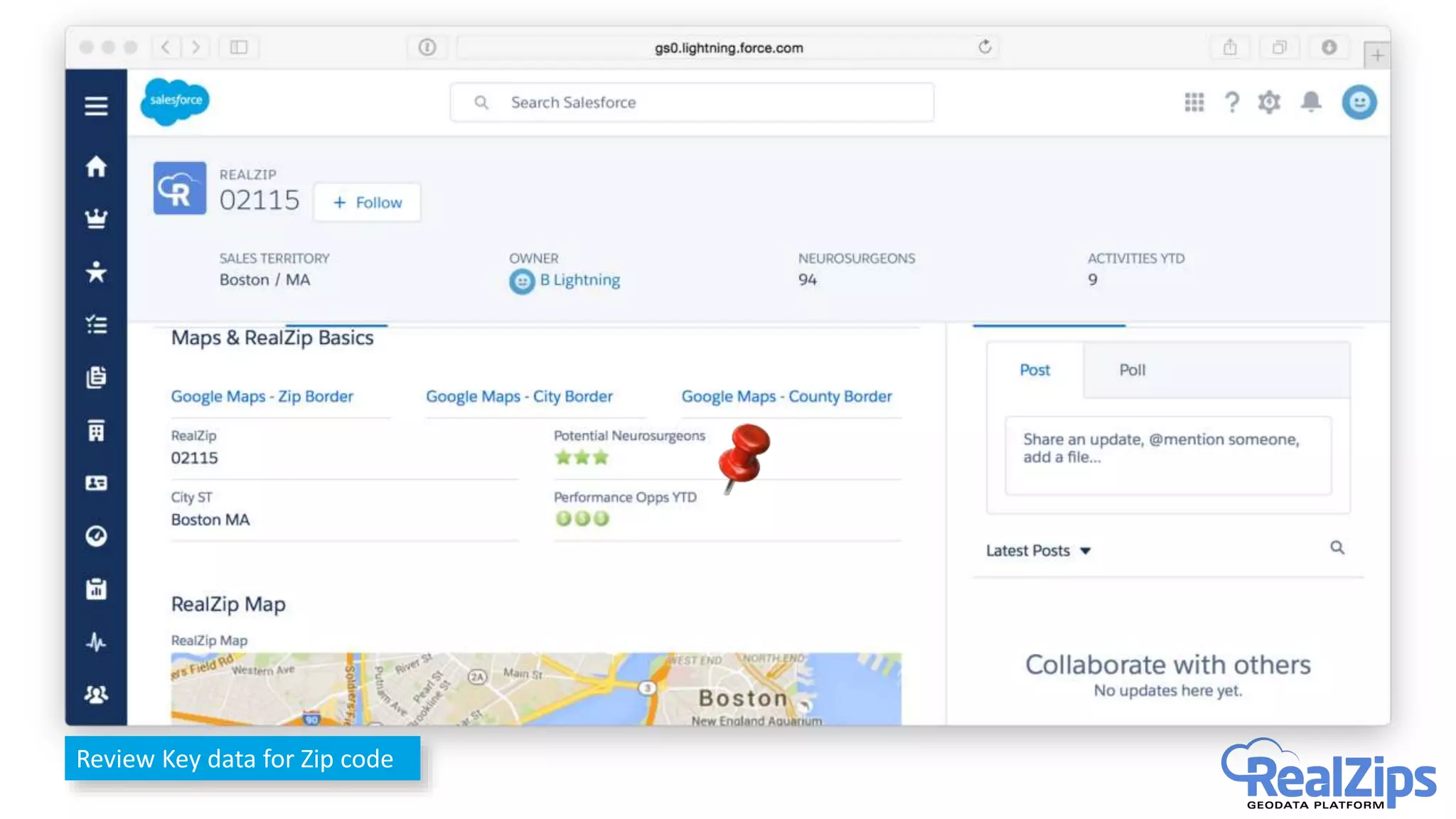Click the Potential Neurosurgeons star rating
Screen dimensions: 1456x819
582,457
